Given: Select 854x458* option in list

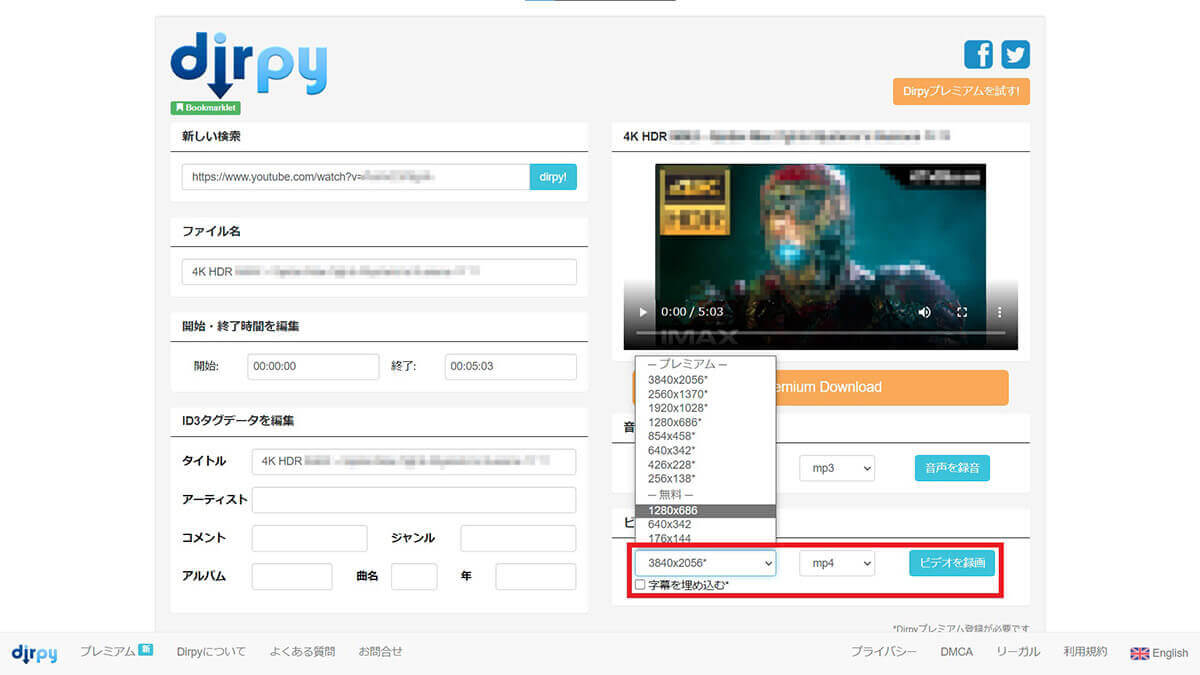Looking at the screenshot, I should point(705,436).
